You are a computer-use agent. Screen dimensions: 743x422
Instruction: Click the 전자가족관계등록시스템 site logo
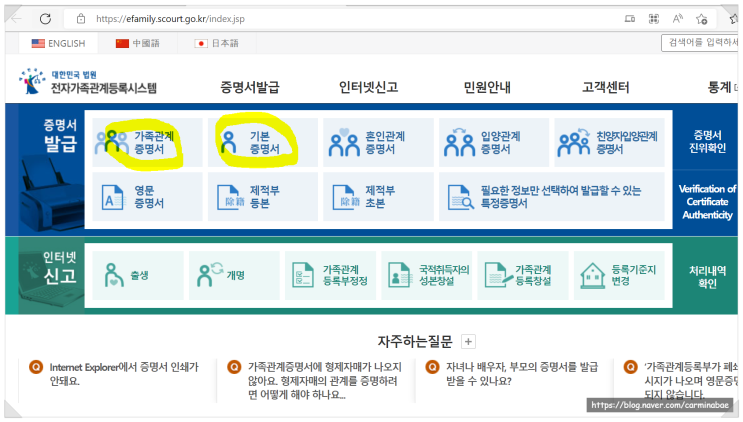point(88,81)
